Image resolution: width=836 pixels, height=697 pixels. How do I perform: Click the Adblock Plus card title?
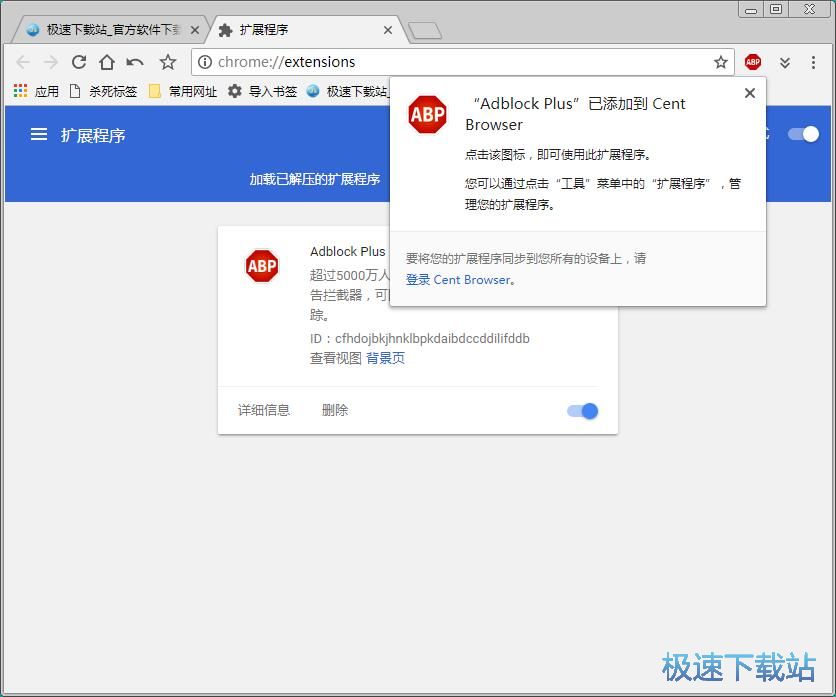pyautogui.click(x=348, y=251)
